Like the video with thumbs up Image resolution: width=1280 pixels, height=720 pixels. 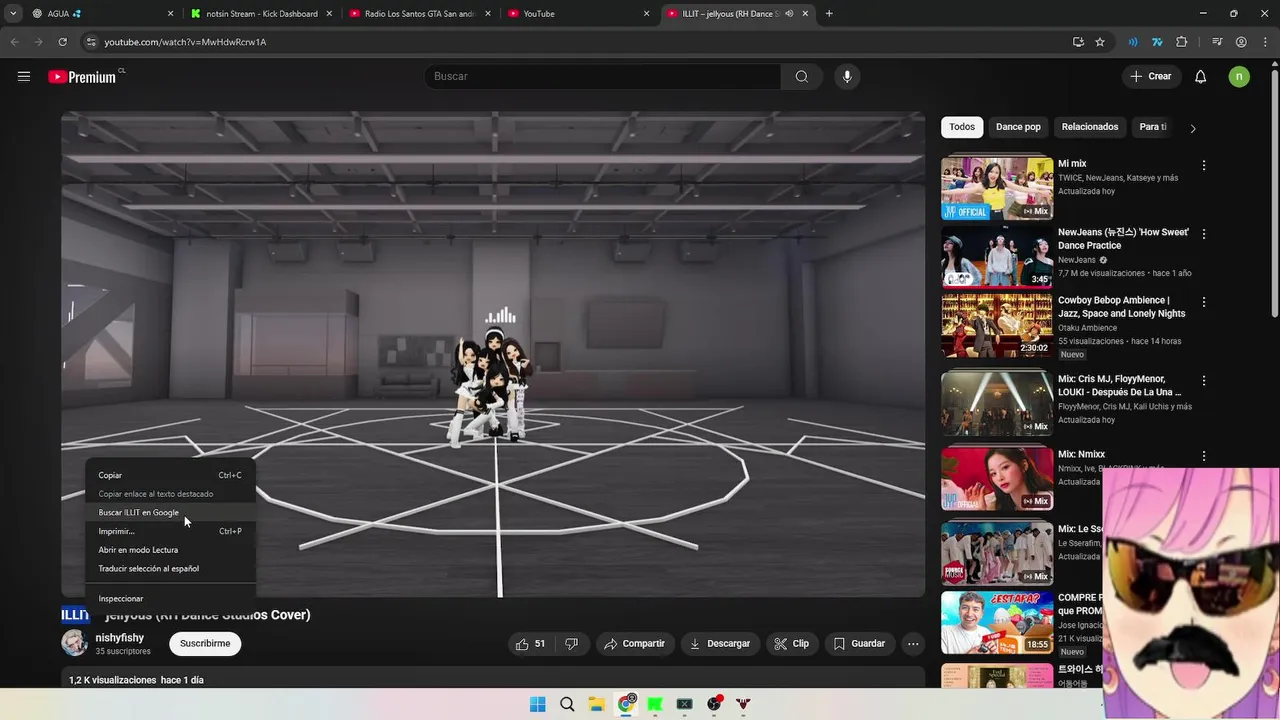tap(530, 644)
